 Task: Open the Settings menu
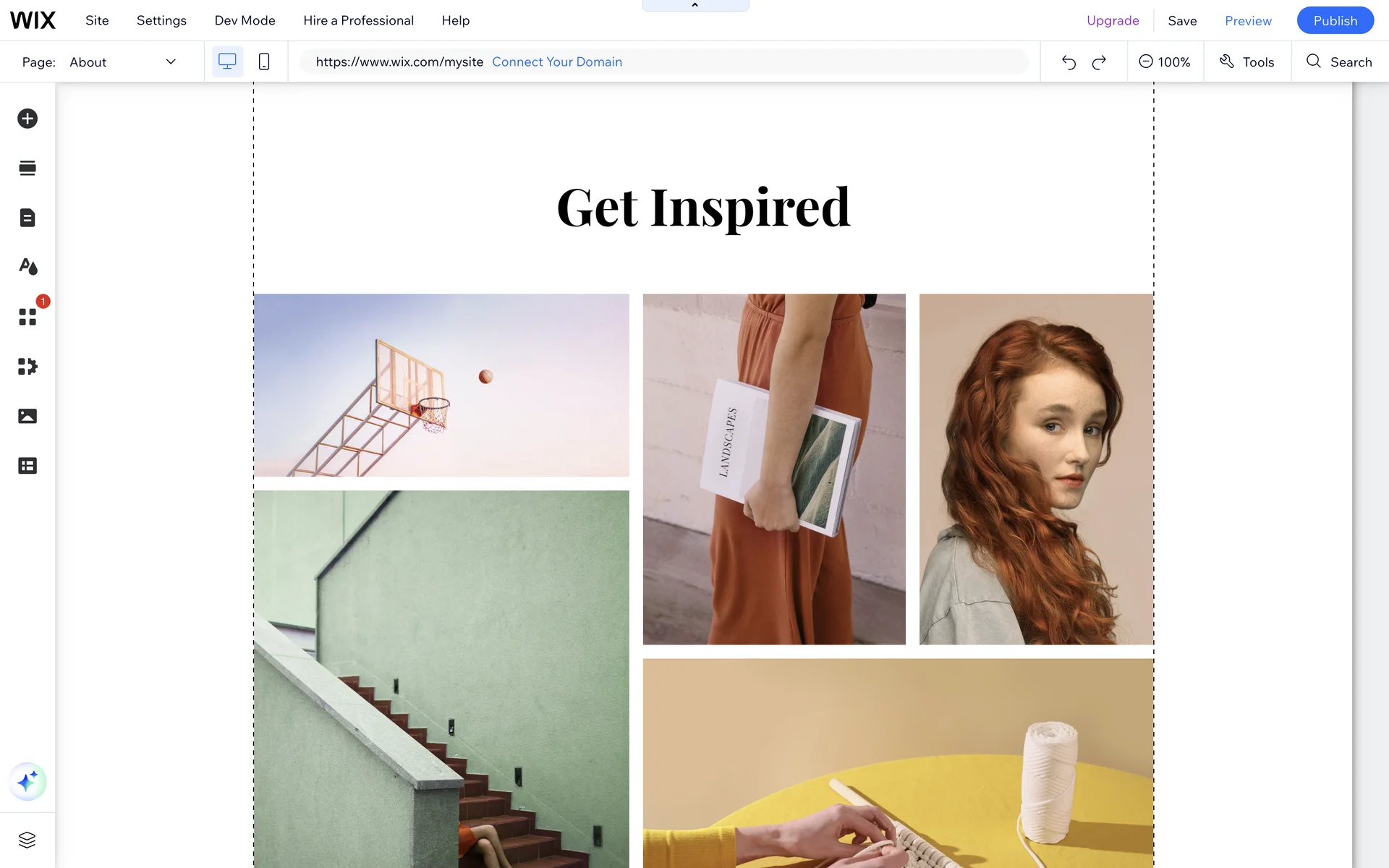pos(161,20)
